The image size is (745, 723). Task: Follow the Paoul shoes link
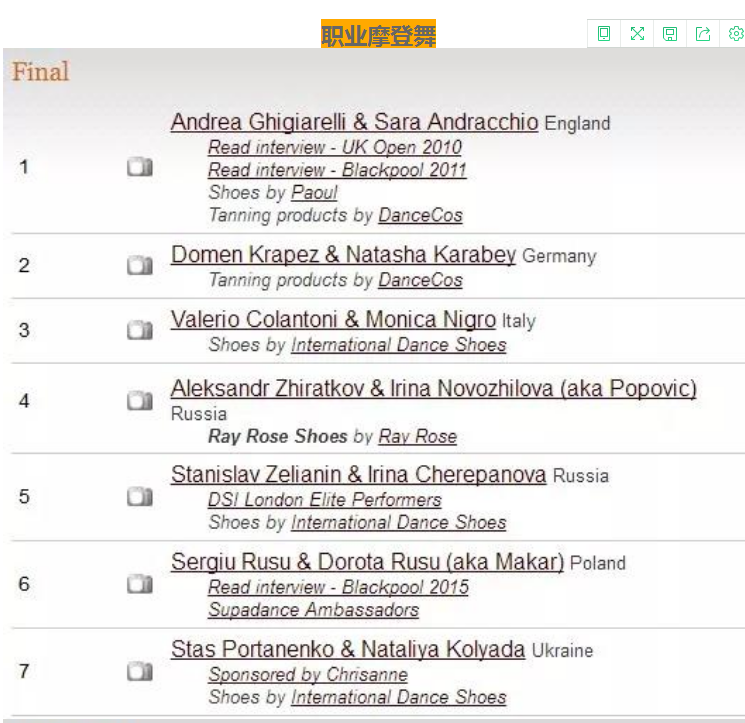[x=314, y=193]
